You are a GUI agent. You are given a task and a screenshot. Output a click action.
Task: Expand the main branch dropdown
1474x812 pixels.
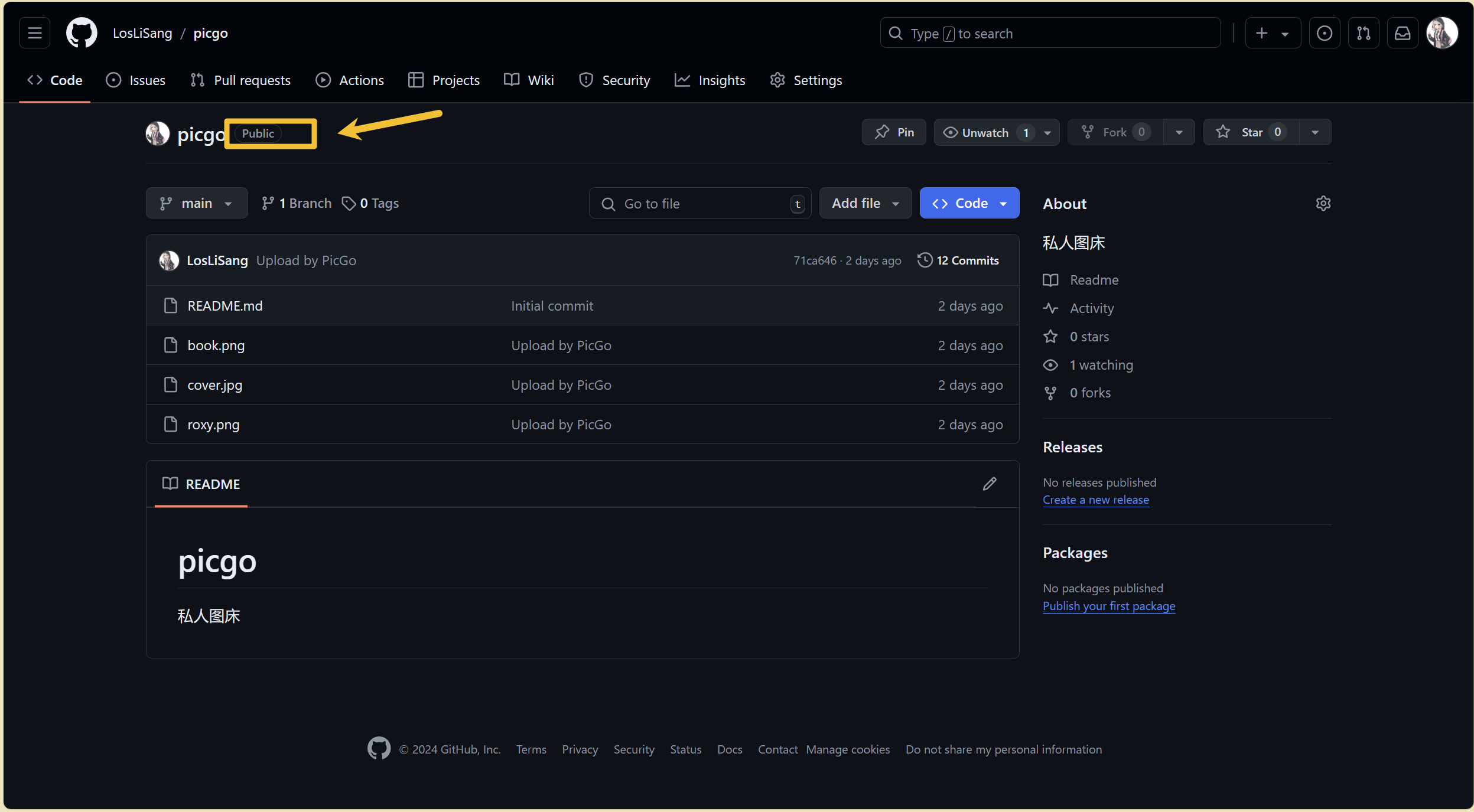pos(196,203)
